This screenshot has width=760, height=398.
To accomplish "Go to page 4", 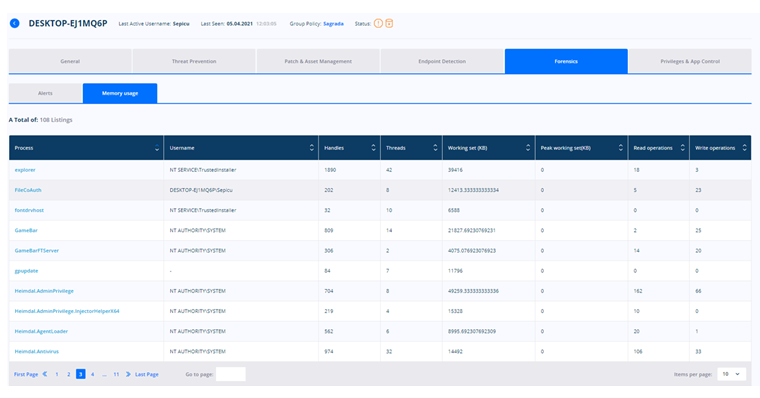I will click(x=93, y=374).
